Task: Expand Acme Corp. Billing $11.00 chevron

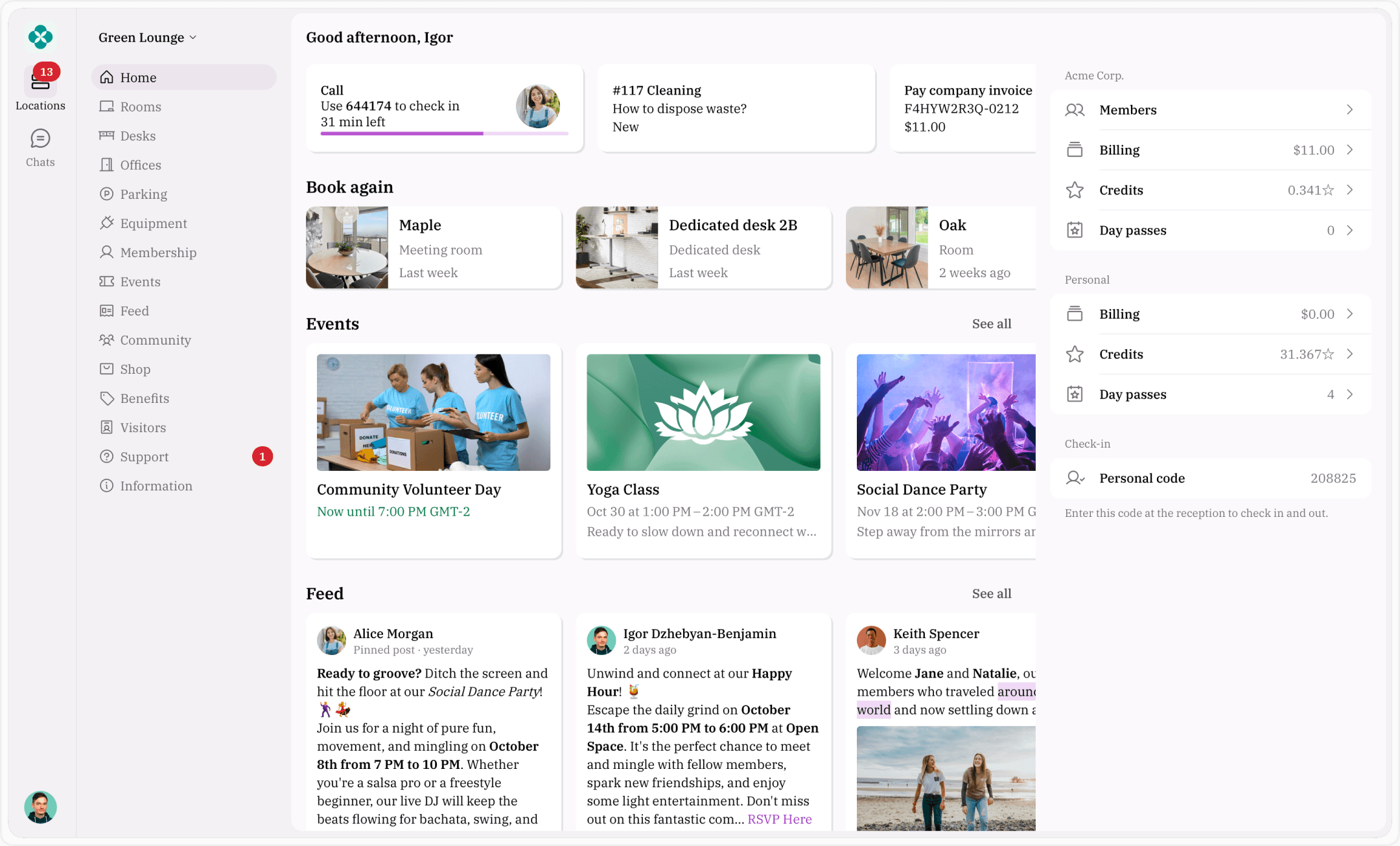Action: coord(1349,150)
